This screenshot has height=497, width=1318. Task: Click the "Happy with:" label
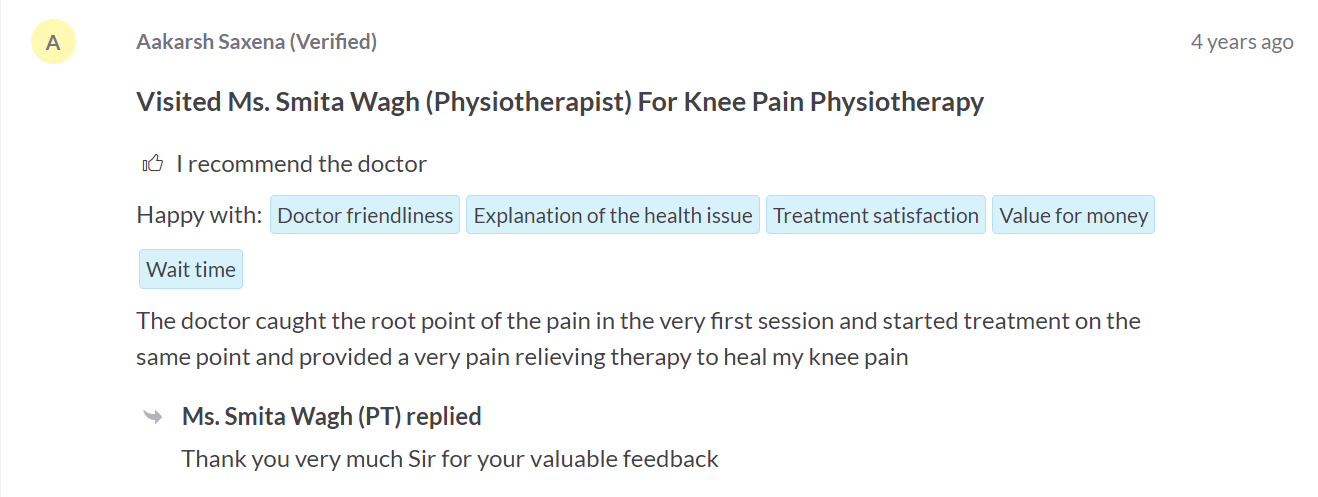(199, 215)
